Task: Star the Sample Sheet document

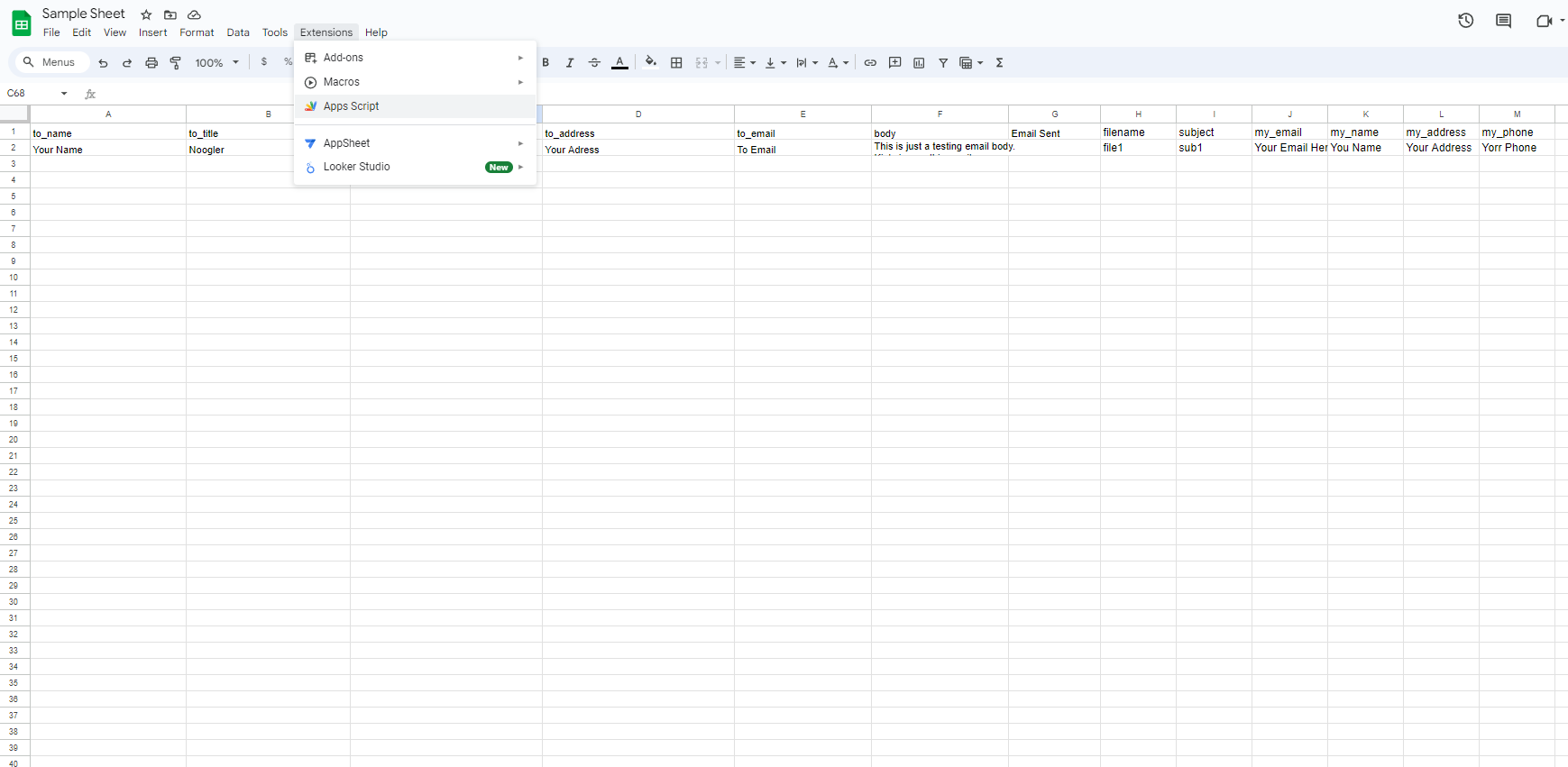Action: [x=146, y=14]
